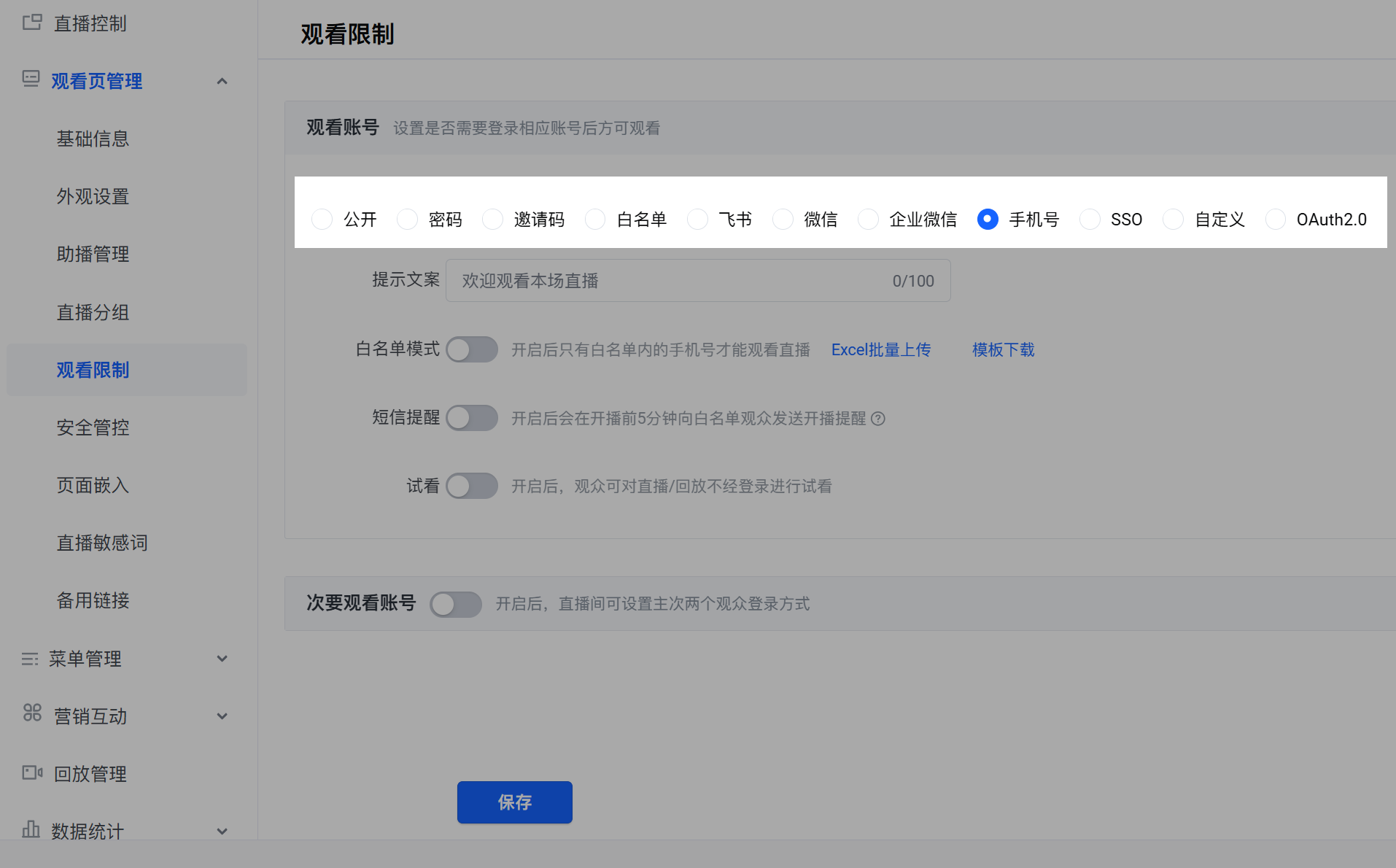
Task: Click the 模板下载 link
Action: point(1004,350)
